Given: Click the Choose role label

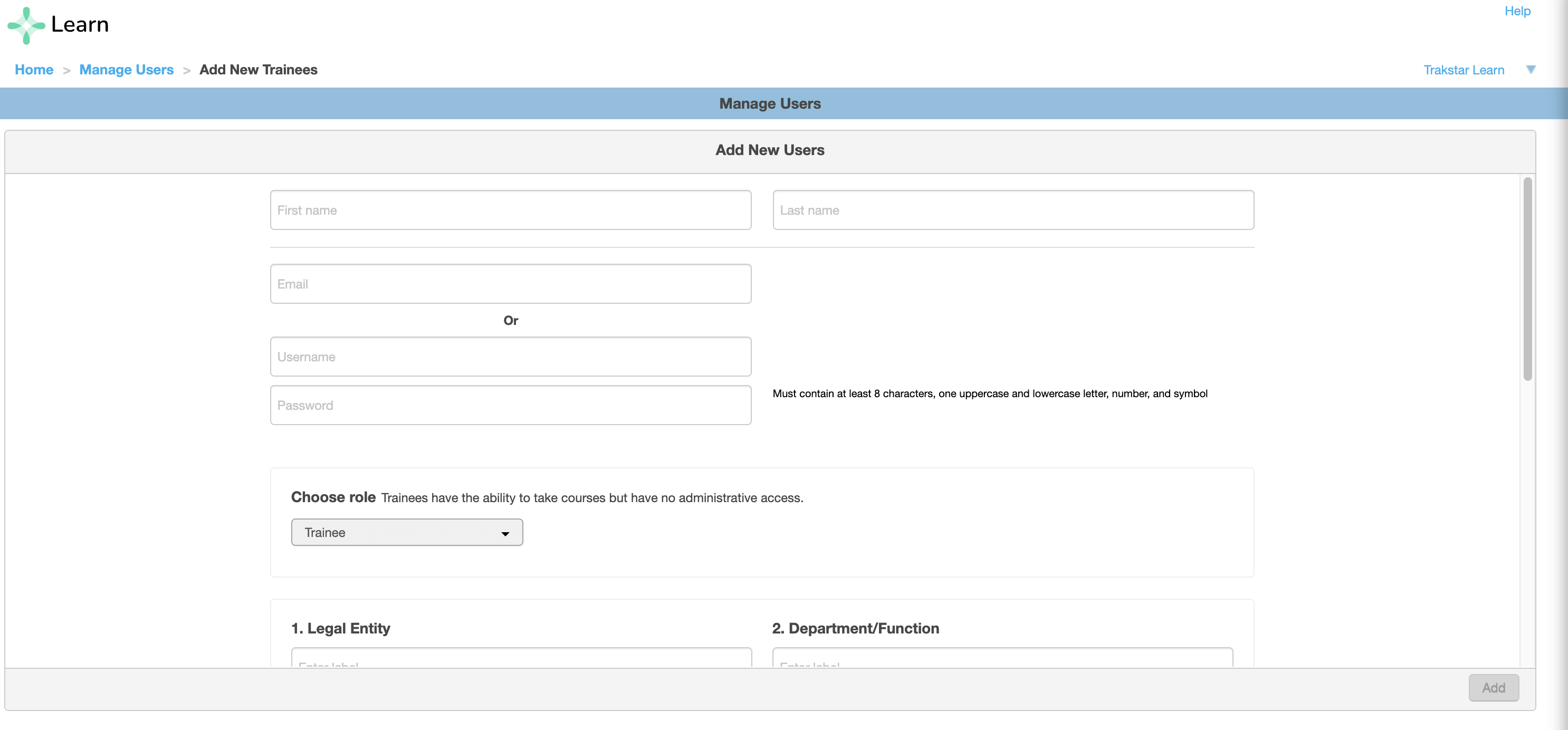Looking at the screenshot, I should coord(333,497).
